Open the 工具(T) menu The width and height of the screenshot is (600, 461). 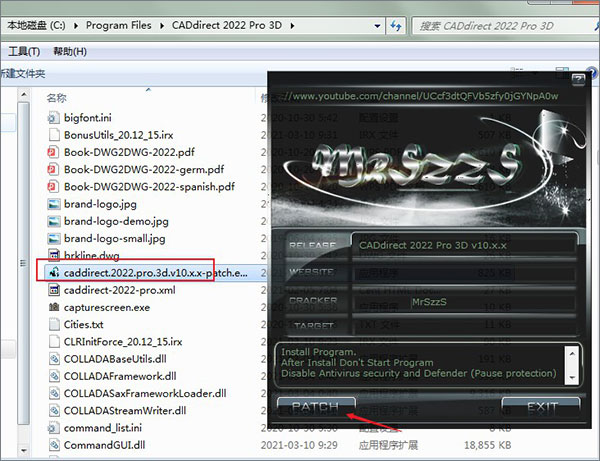point(23,50)
